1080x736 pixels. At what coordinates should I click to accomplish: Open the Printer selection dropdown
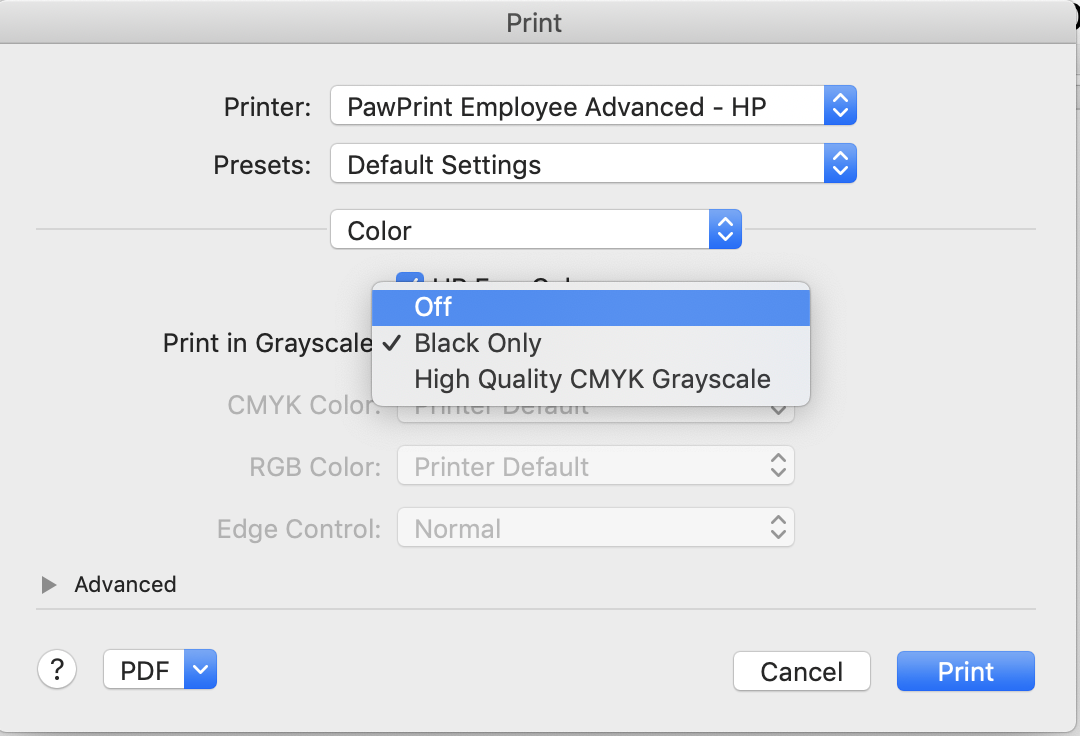click(593, 105)
